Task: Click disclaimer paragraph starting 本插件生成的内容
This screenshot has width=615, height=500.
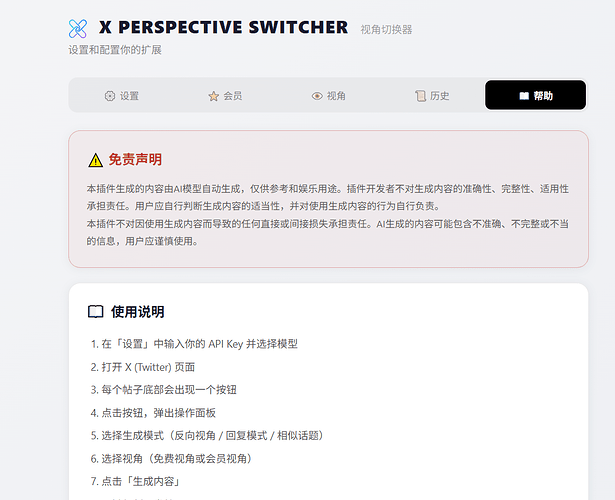Action: coord(328,197)
